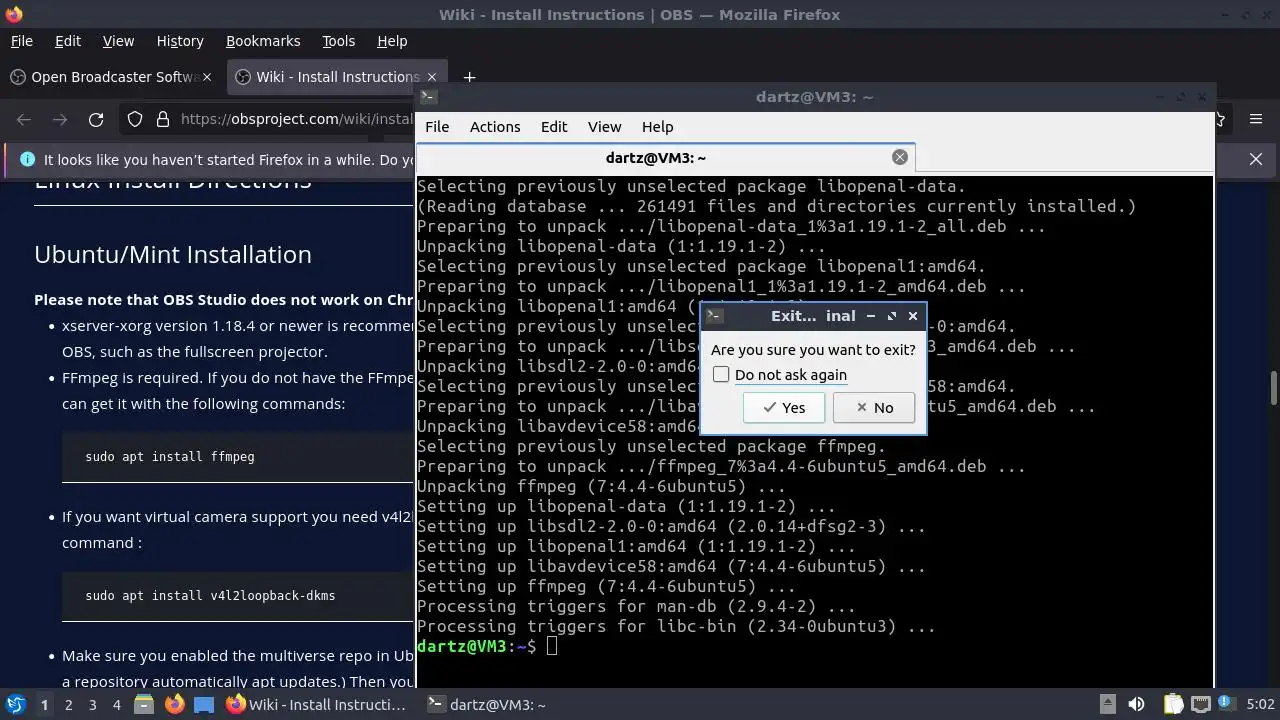This screenshot has width=1280, height=720.
Task: Click the site lock icon
Action: point(163,119)
